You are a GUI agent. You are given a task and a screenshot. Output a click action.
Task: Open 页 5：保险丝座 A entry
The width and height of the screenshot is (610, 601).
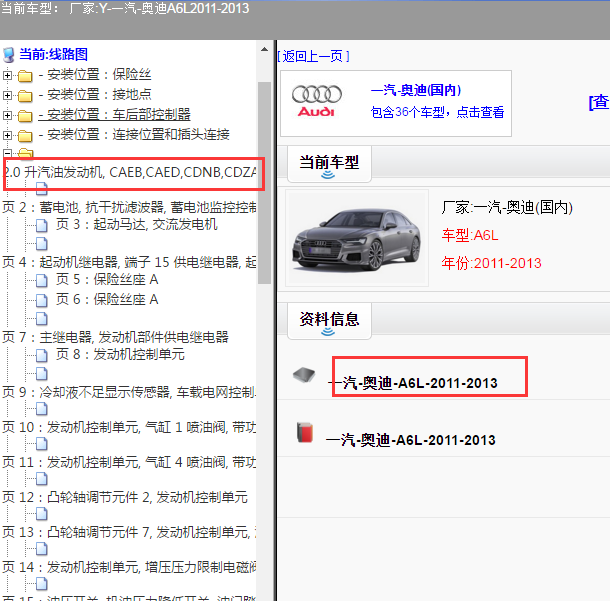click(107, 279)
